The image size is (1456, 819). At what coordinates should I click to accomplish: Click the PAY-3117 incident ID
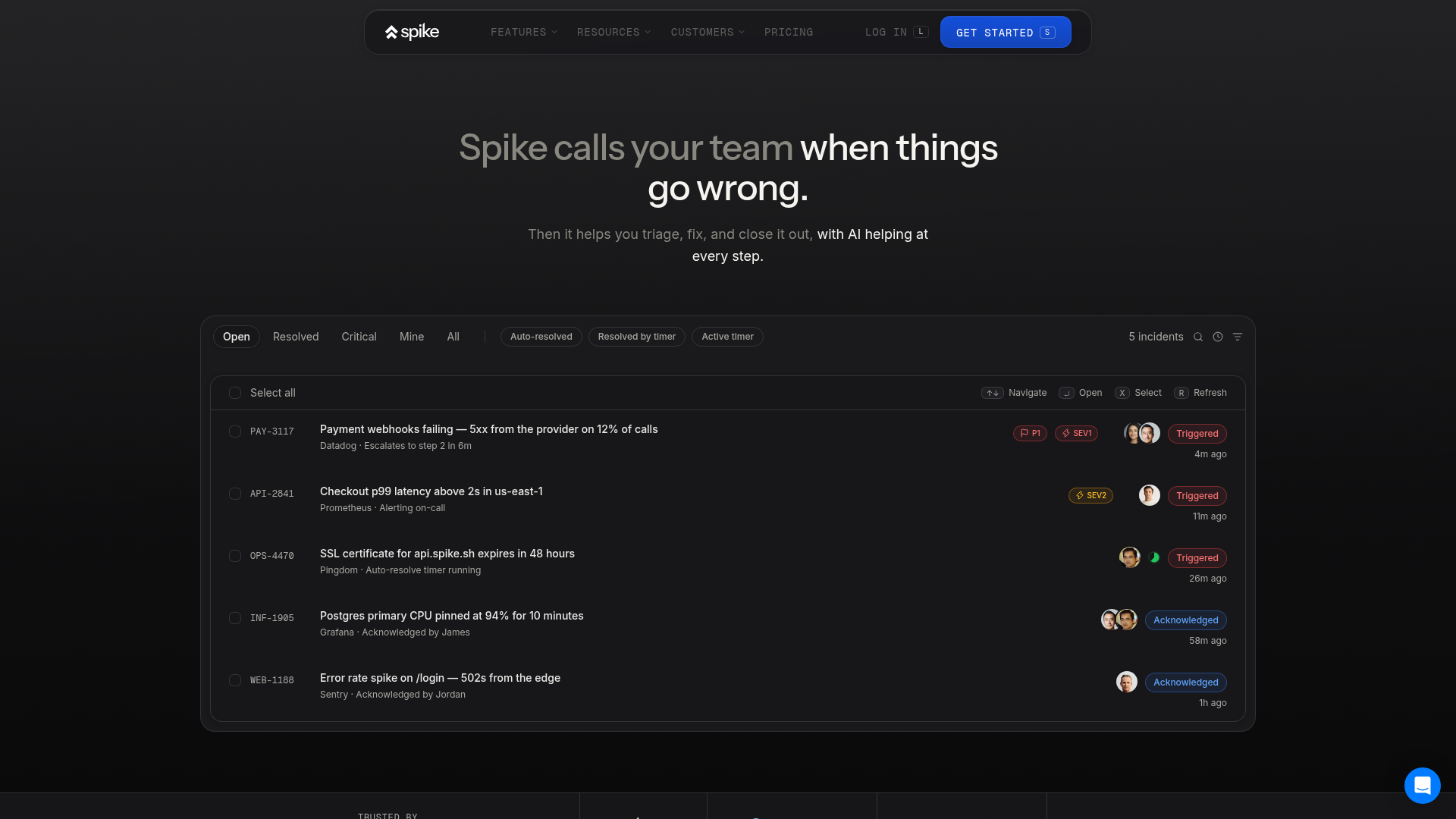[272, 431]
